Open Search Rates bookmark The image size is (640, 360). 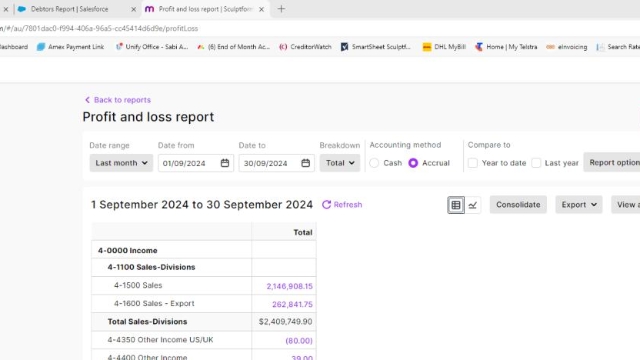(x=618, y=47)
